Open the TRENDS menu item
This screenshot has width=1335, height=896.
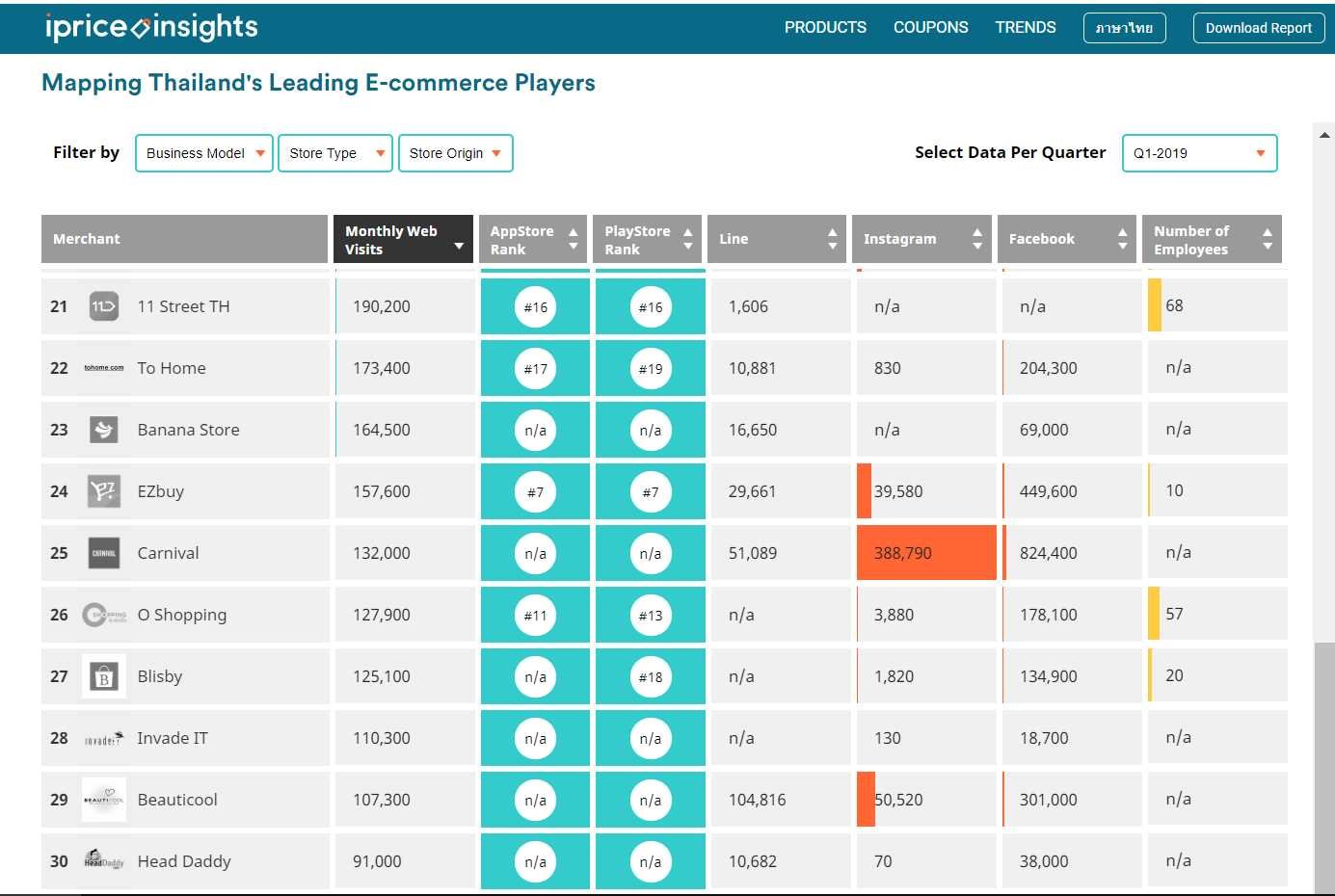1026,28
